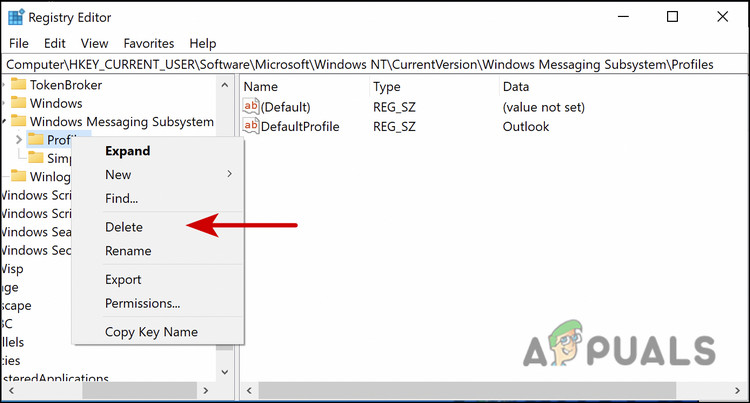750x403 pixels.
Task: Click the Windows Messaging Subsystem folder icon
Action: click(x=18, y=121)
